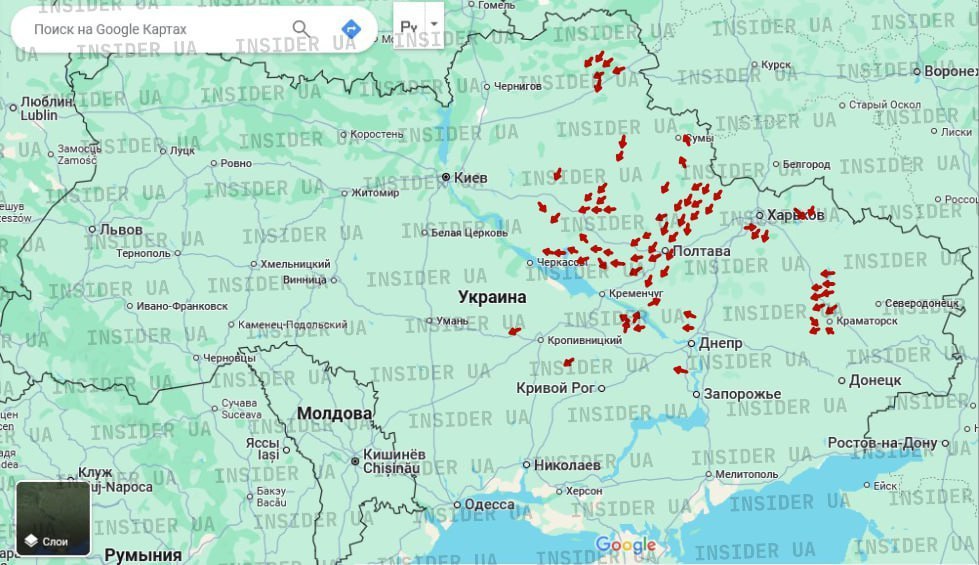Select the Молдова country label
979x565 pixels.
pos(334,413)
